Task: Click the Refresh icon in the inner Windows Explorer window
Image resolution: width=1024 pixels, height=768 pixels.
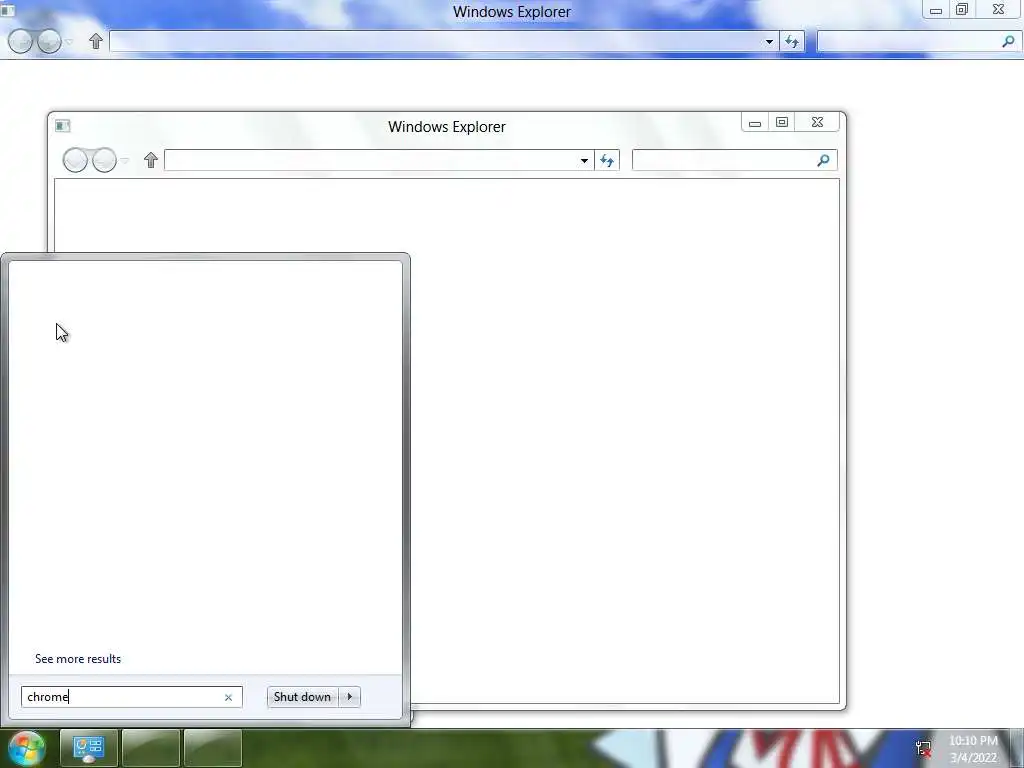Action: click(607, 161)
